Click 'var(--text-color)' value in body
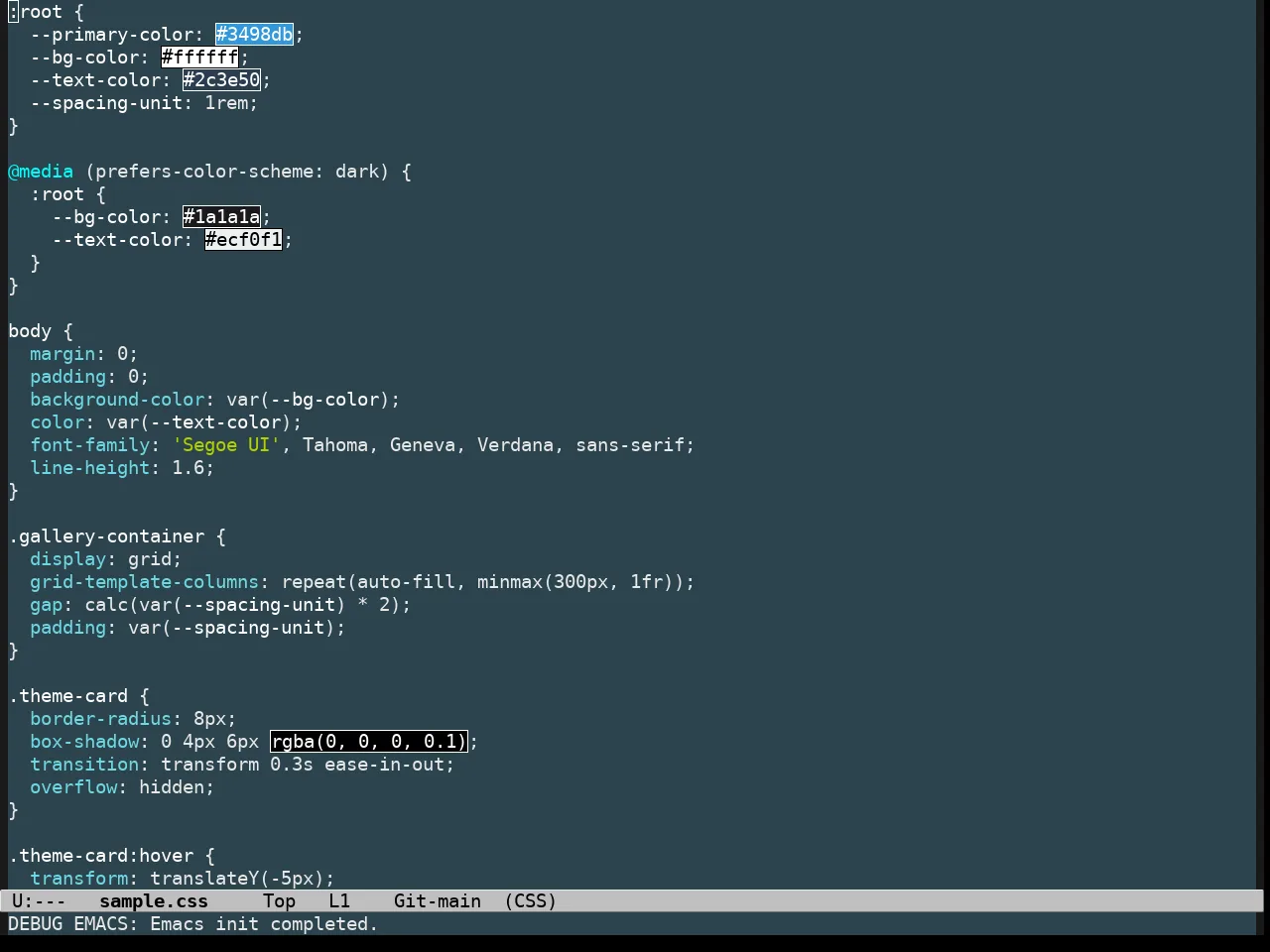 [198, 422]
